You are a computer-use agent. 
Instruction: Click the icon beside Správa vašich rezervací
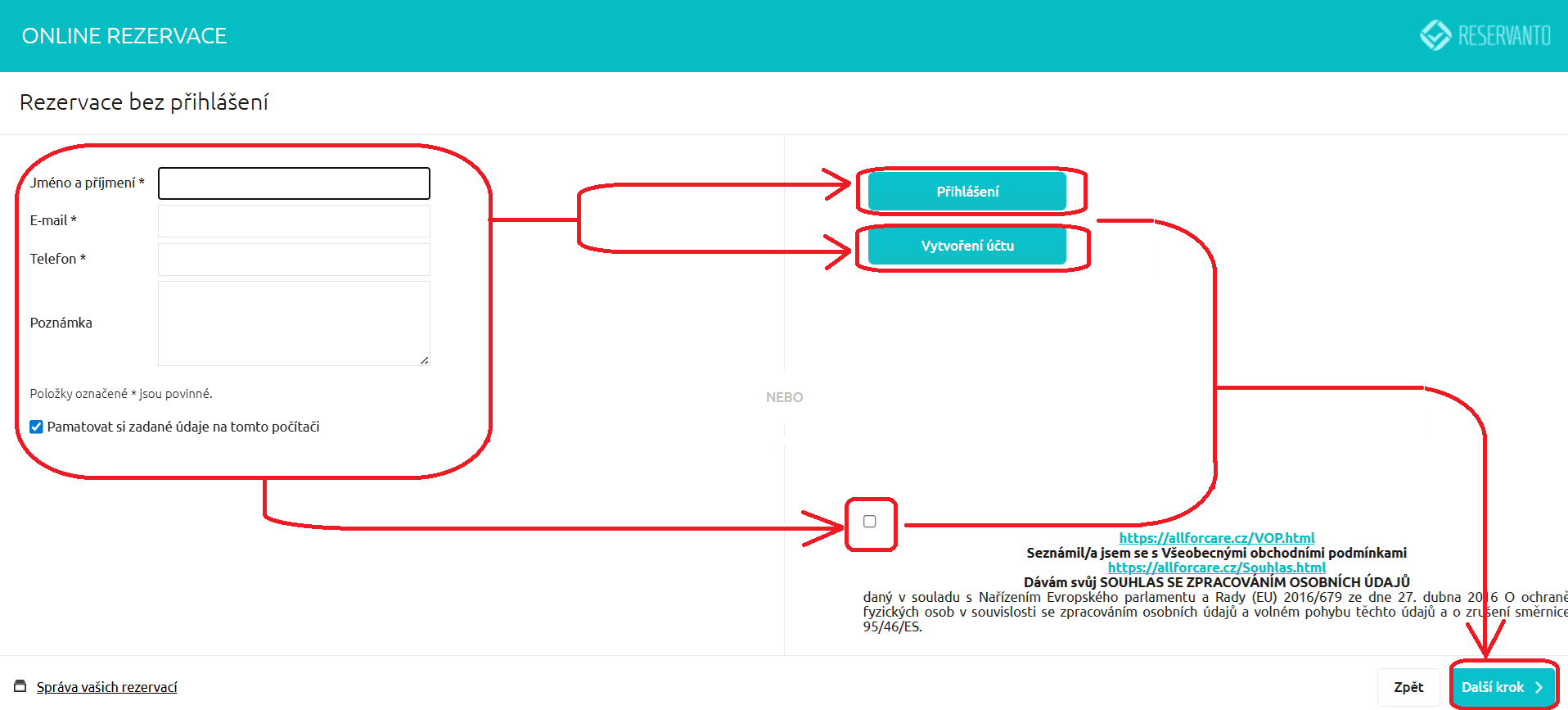[20, 686]
